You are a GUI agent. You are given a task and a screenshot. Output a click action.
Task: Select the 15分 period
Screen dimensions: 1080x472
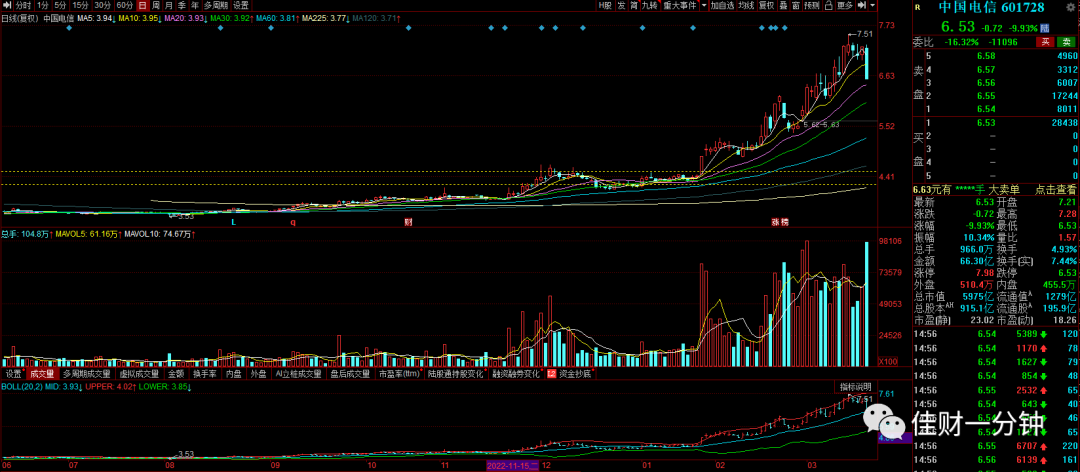tap(81, 5)
